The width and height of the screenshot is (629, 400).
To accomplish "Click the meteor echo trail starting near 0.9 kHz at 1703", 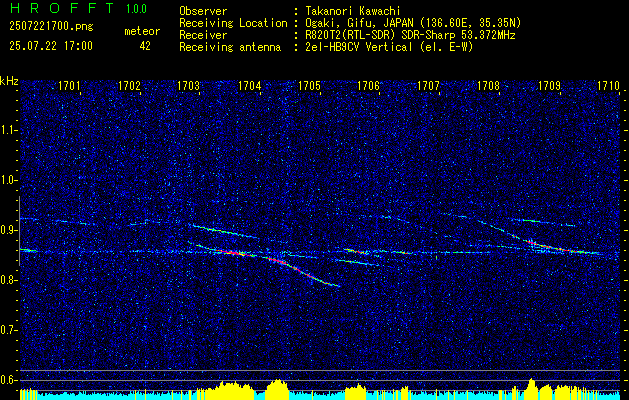I will [x=225, y=231].
